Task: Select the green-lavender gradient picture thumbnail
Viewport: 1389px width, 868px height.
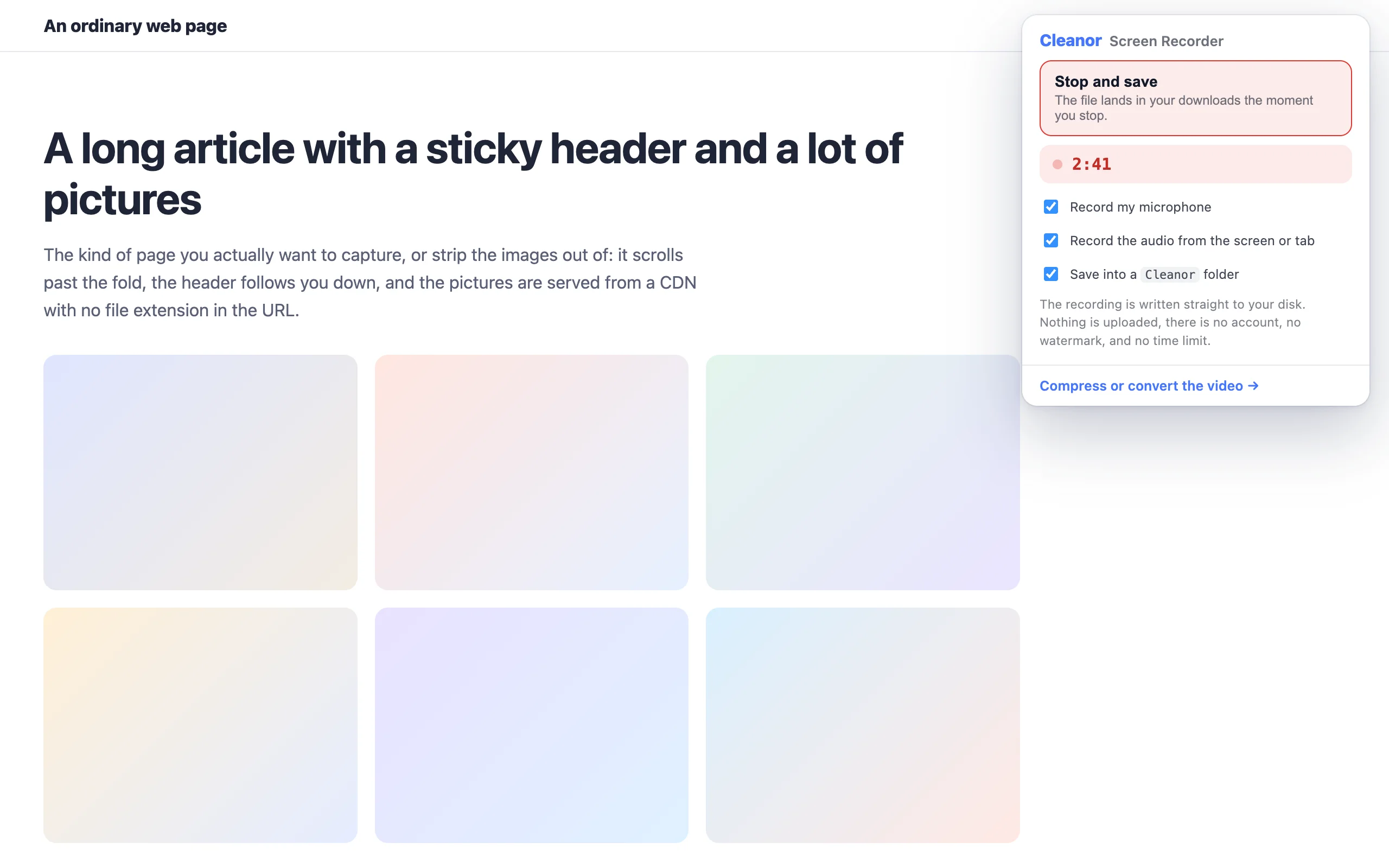Action: 863,472
